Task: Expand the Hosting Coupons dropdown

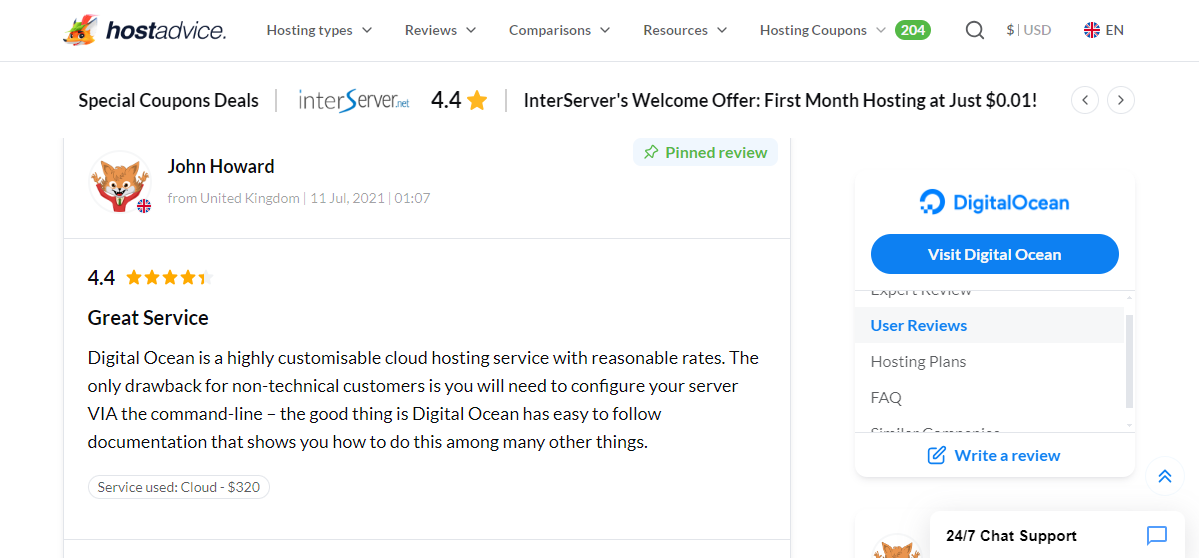Action: tap(823, 31)
